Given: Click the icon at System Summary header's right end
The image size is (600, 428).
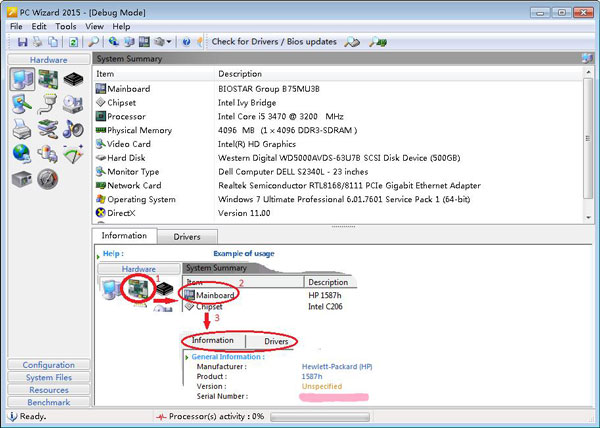Looking at the screenshot, I should [x=587, y=59].
